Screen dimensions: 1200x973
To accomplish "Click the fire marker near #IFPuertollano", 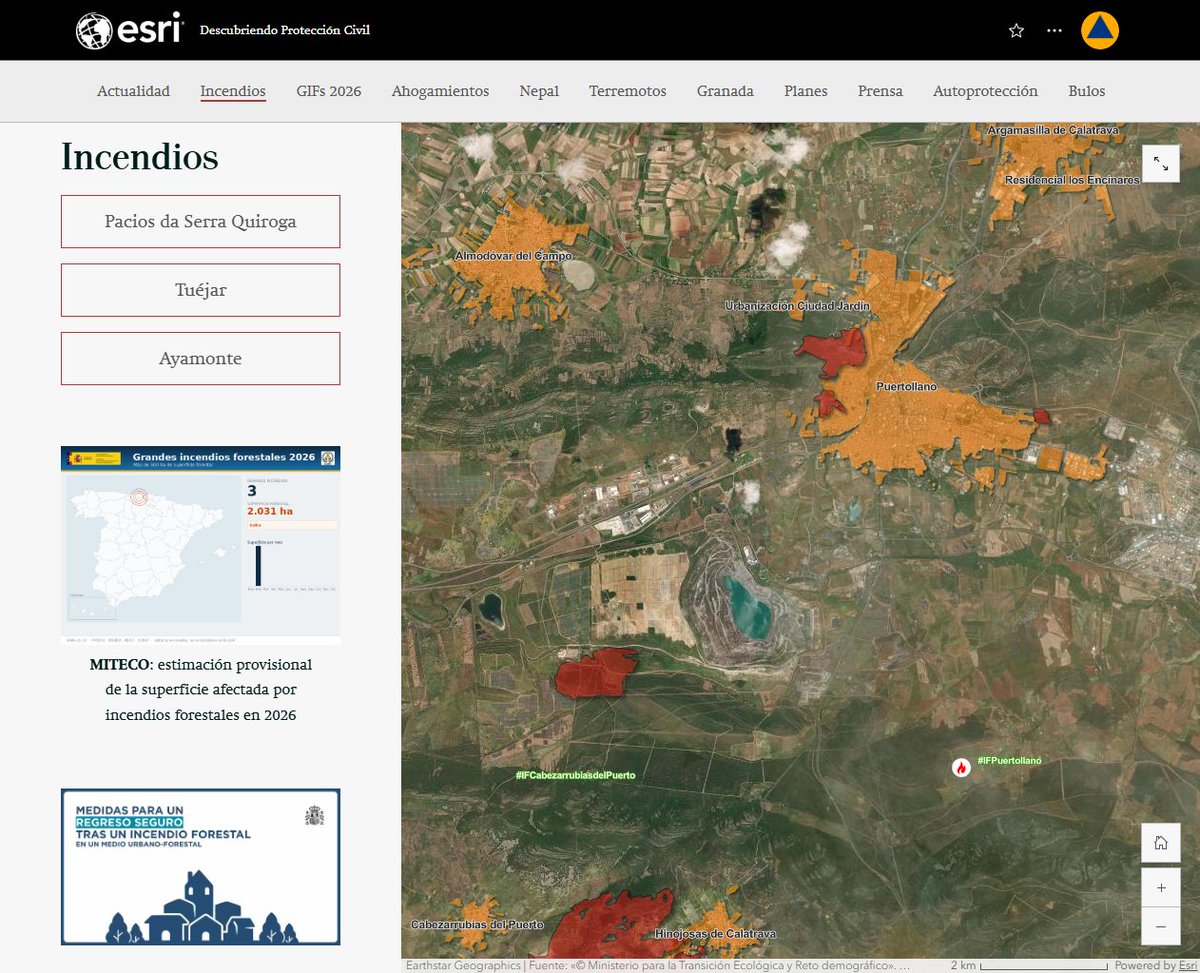I will (x=961, y=767).
